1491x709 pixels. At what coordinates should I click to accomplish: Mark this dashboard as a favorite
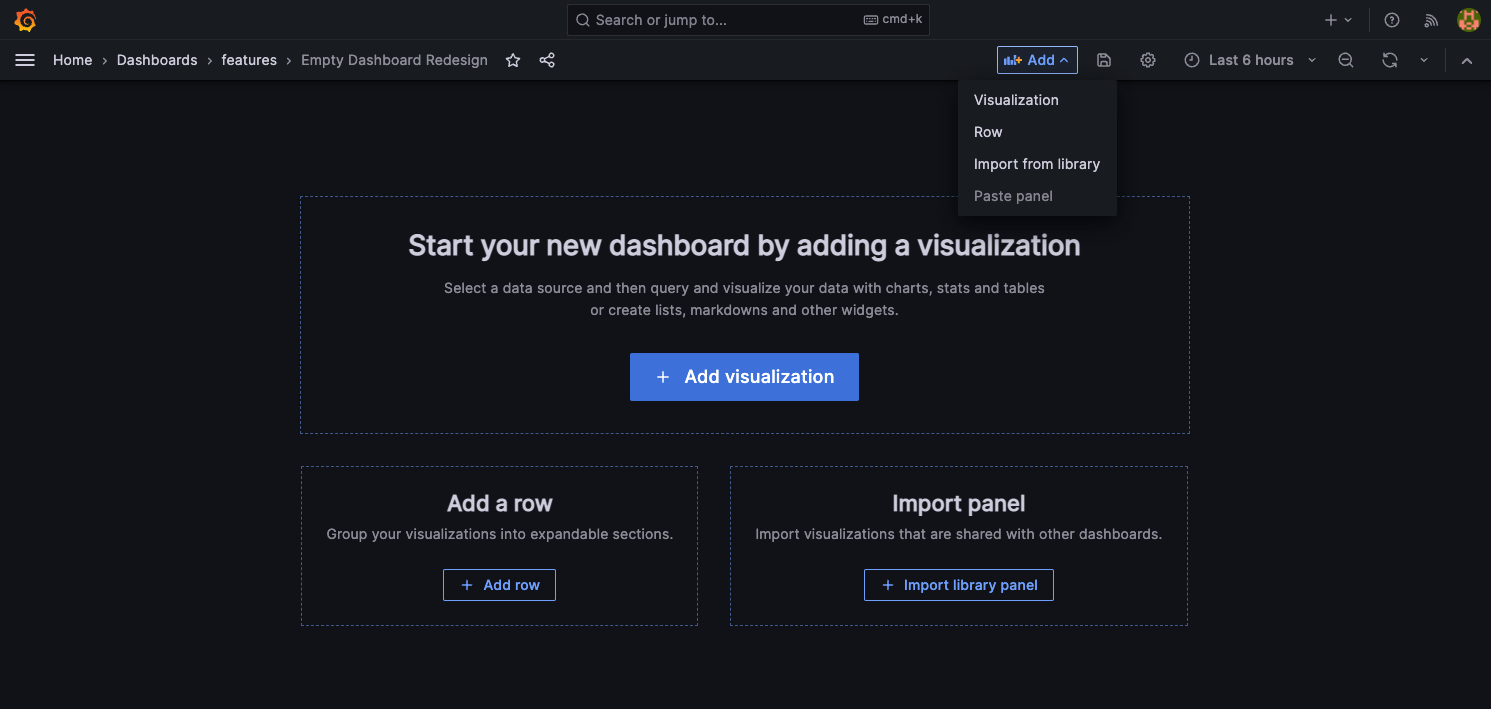pyautogui.click(x=513, y=60)
